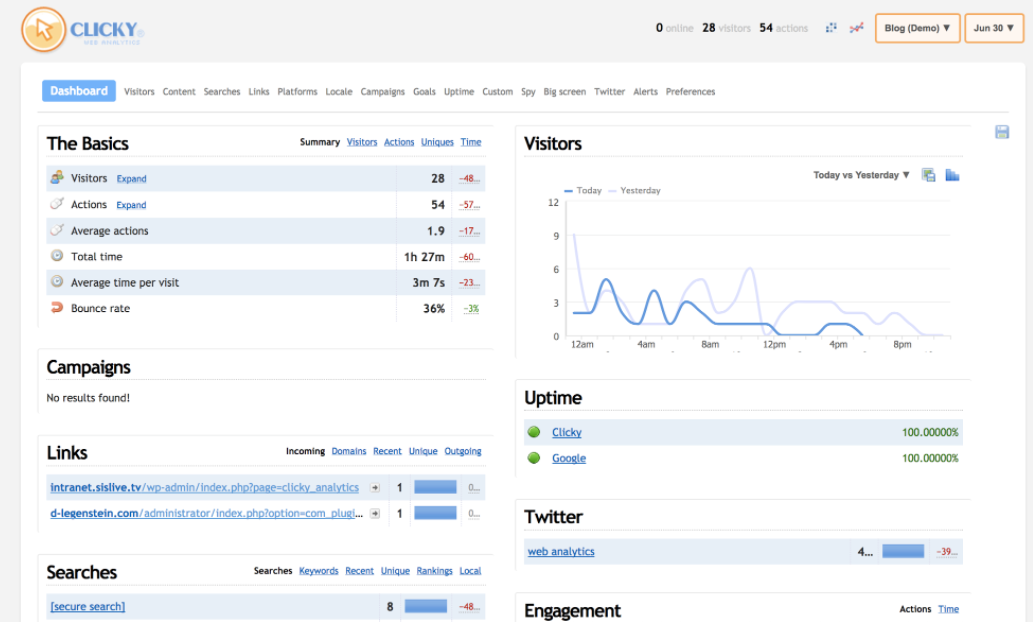Screen dimensions: 1033x622
Task: Click green status icon beside Google uptime
Action: (x=534, y=458)
